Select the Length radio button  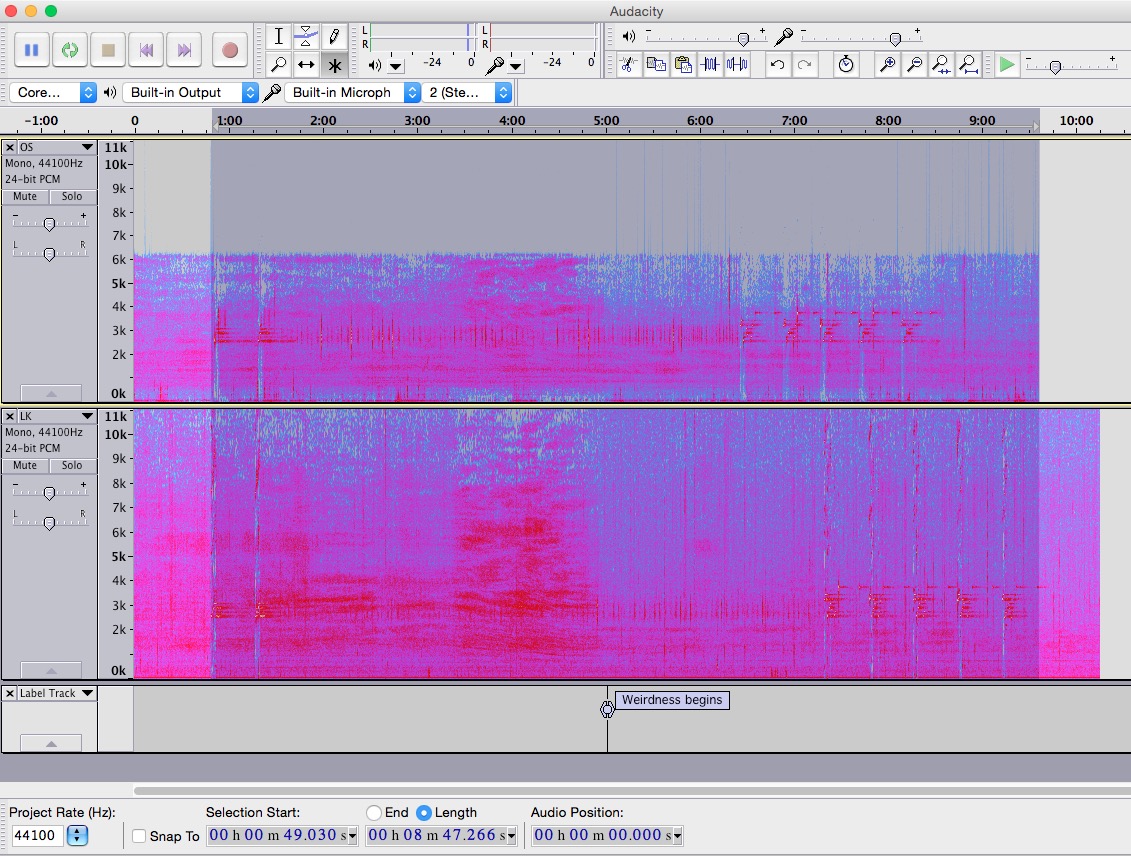(424, 813)
